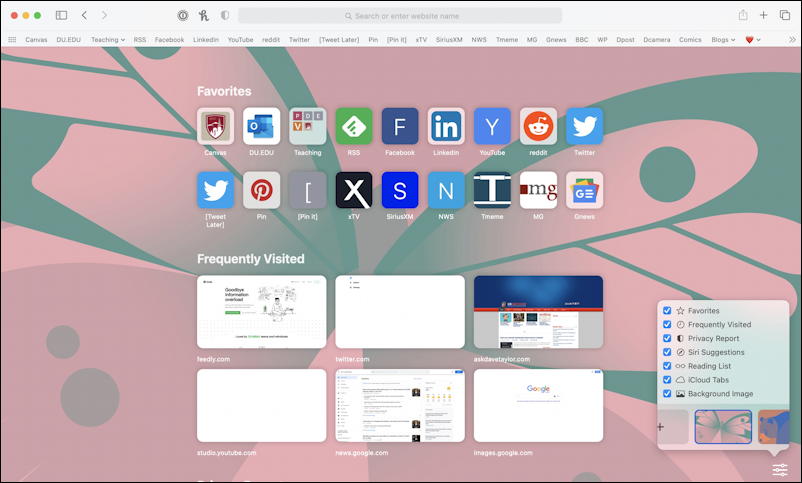Go forward to next page
802x483 pixels.
click(x=104, y=15)
